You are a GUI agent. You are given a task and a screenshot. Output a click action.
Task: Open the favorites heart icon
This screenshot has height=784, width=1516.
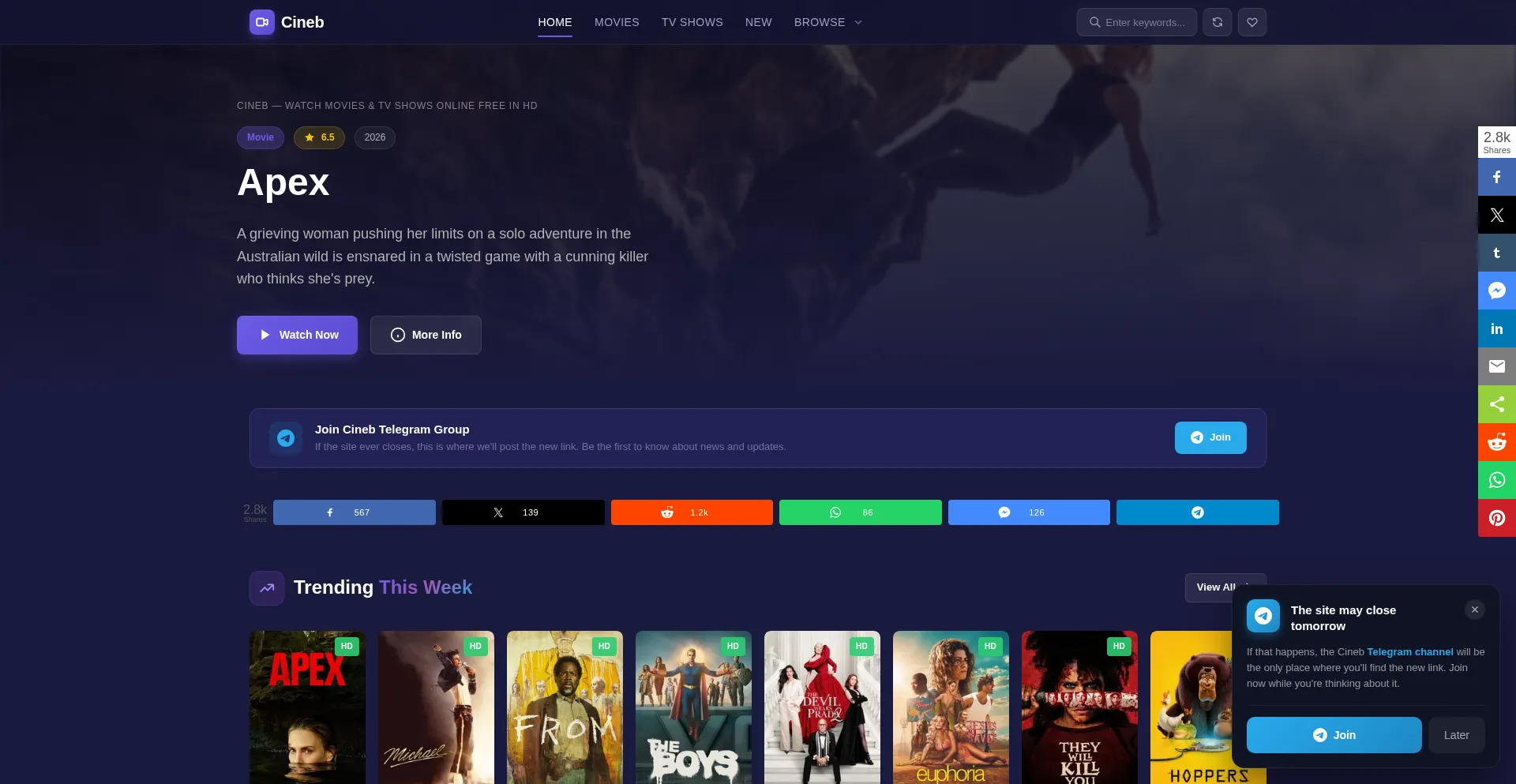point(1252,22)
